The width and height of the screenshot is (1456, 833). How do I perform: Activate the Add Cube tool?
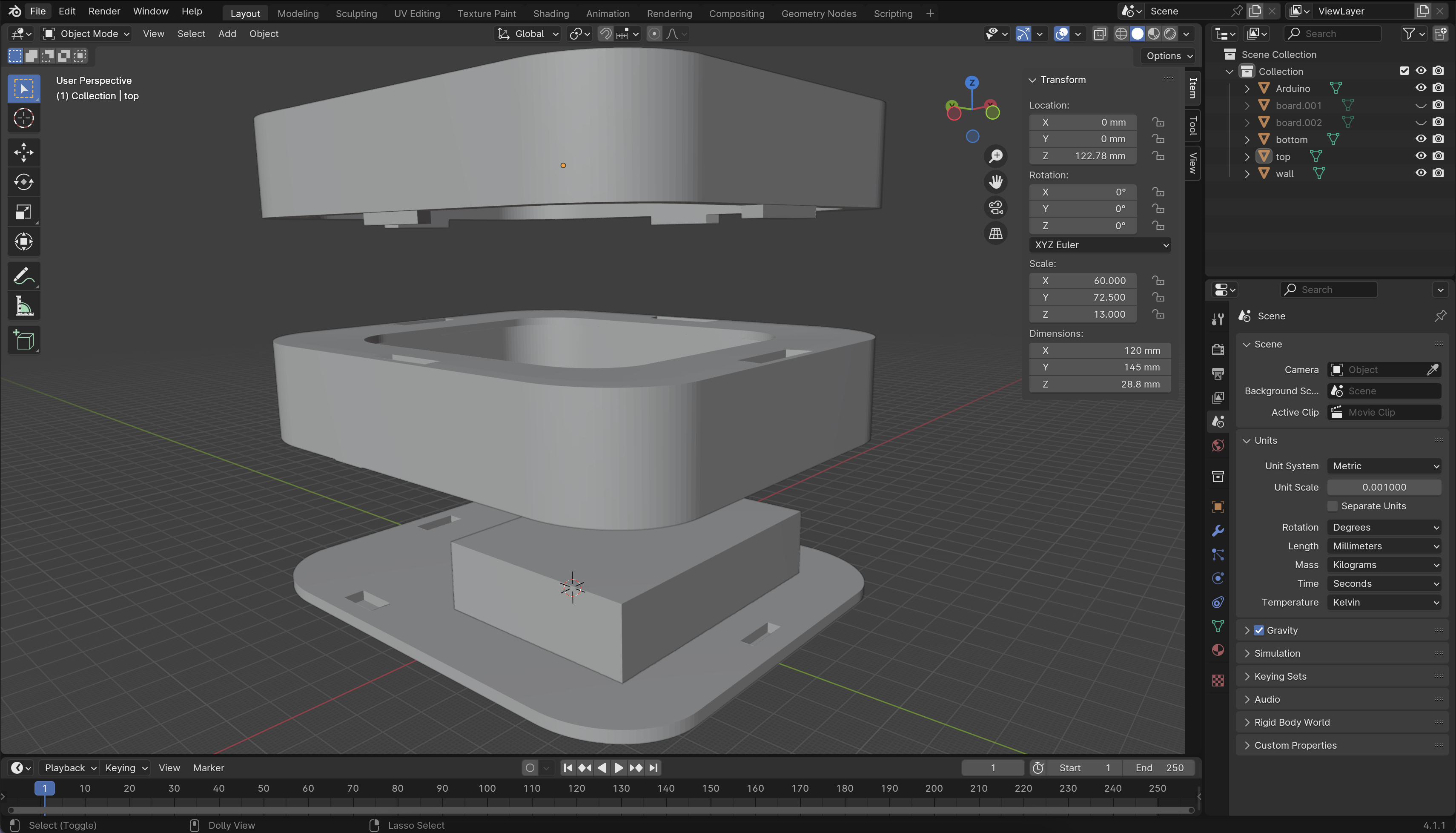coord(23,340)
